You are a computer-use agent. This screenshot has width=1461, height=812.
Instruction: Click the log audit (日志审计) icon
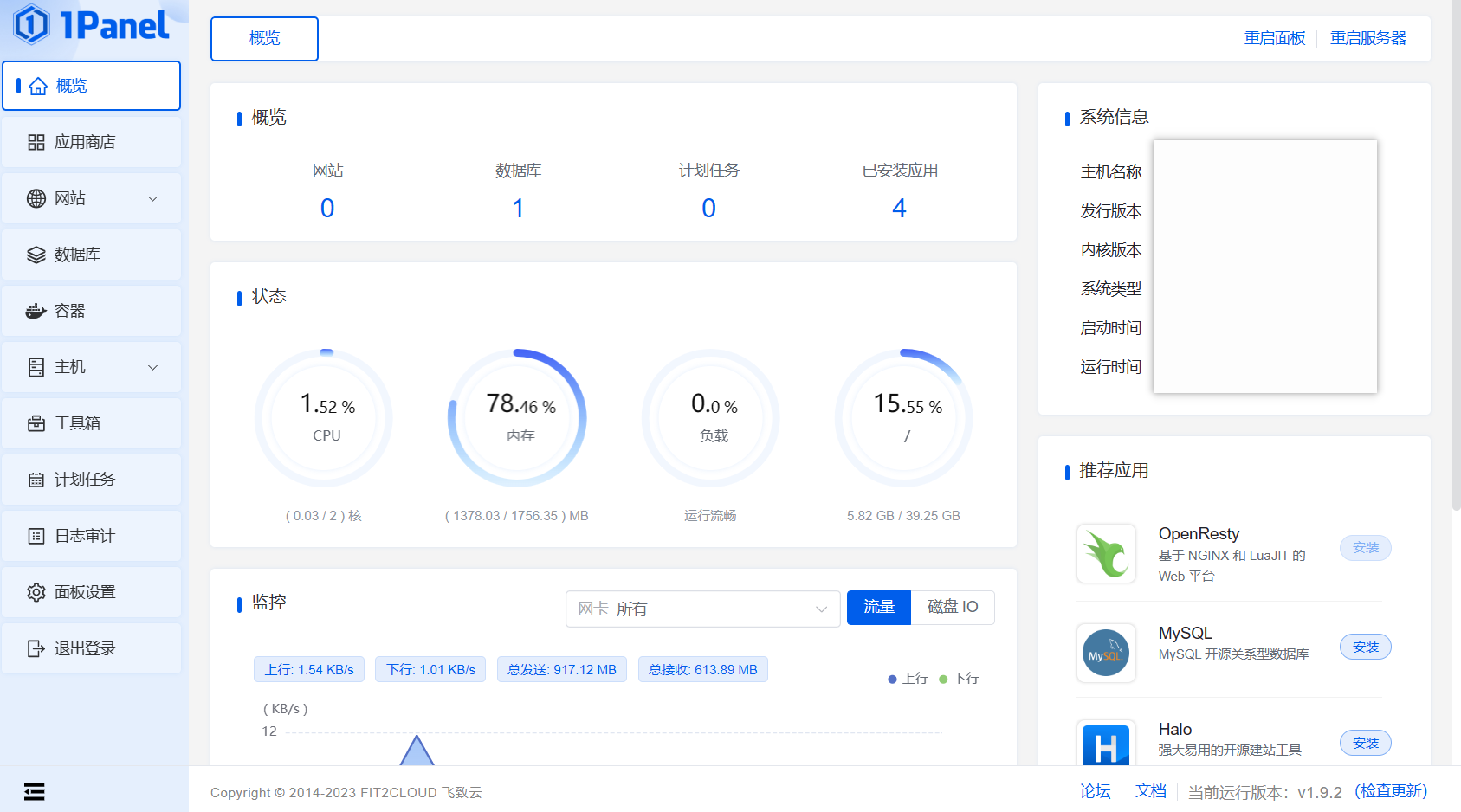(x=36, y=536)
